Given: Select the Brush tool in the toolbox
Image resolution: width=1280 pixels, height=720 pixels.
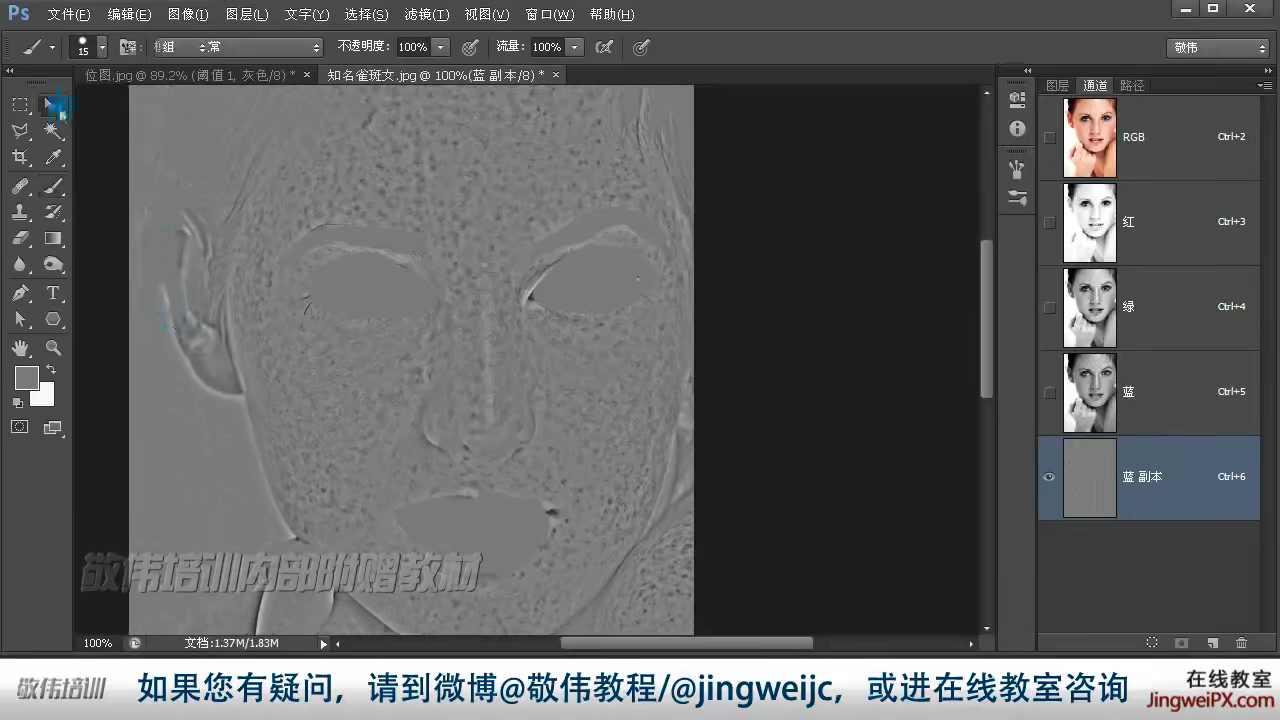Looking at the screenshot, I should pyautogui.click(x=53, y=186).
